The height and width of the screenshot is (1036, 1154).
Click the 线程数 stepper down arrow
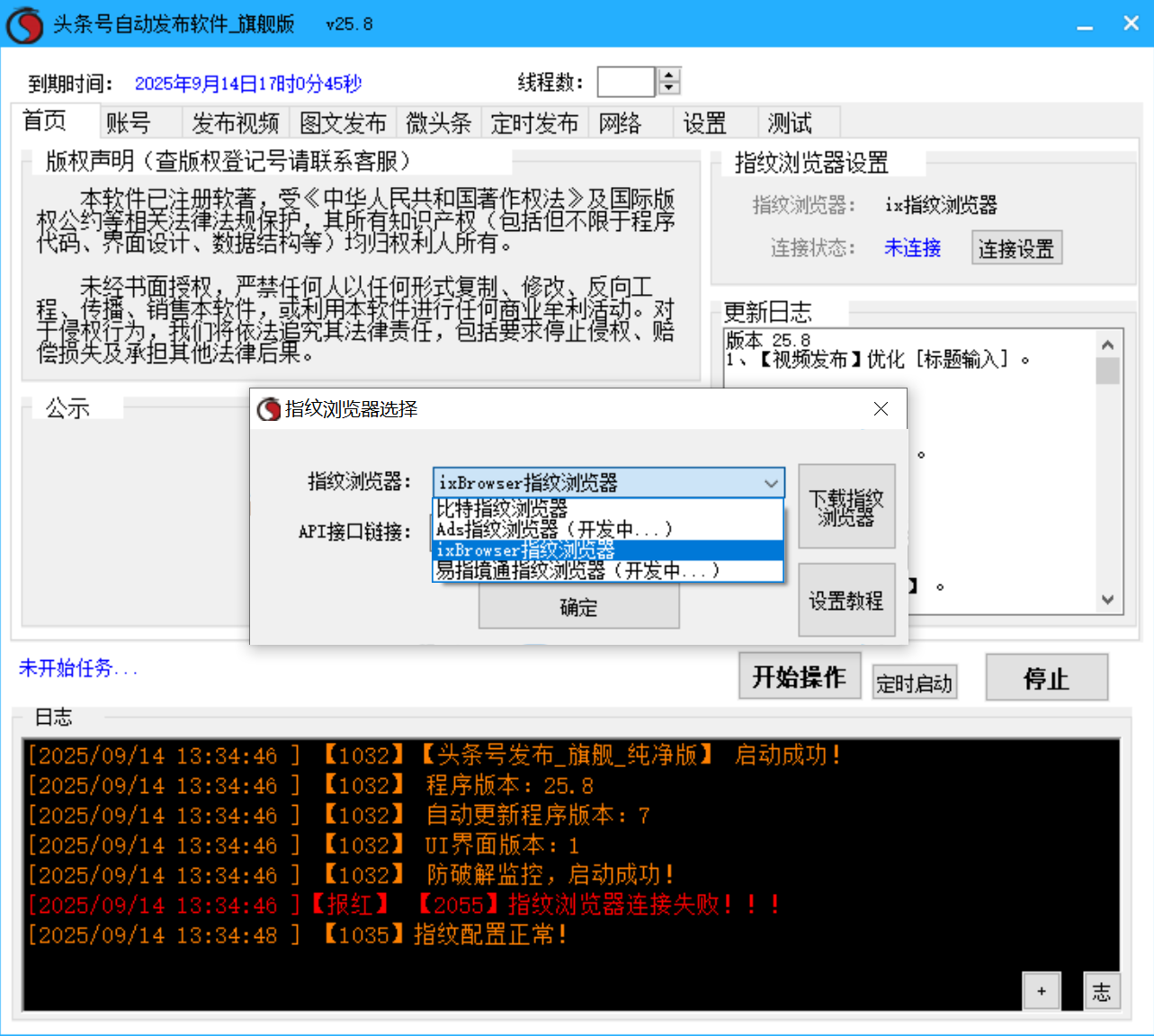coord(668,88)
